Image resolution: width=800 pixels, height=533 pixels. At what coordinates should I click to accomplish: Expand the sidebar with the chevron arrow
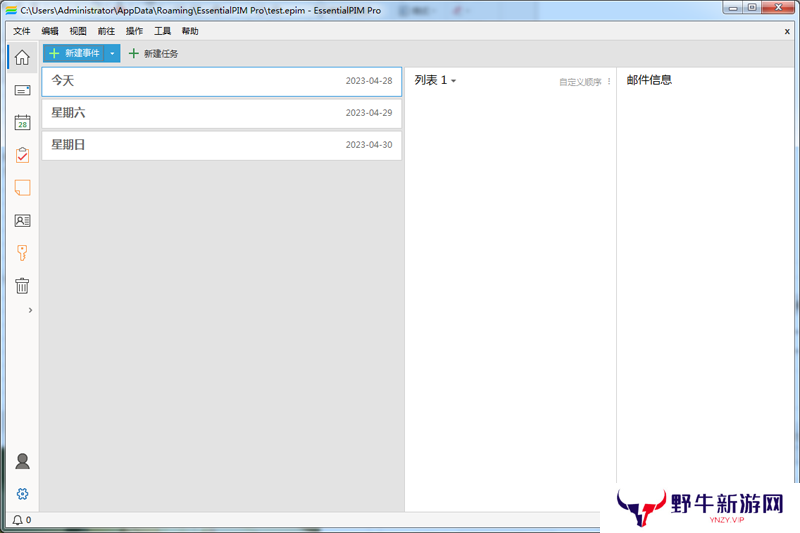30,310
